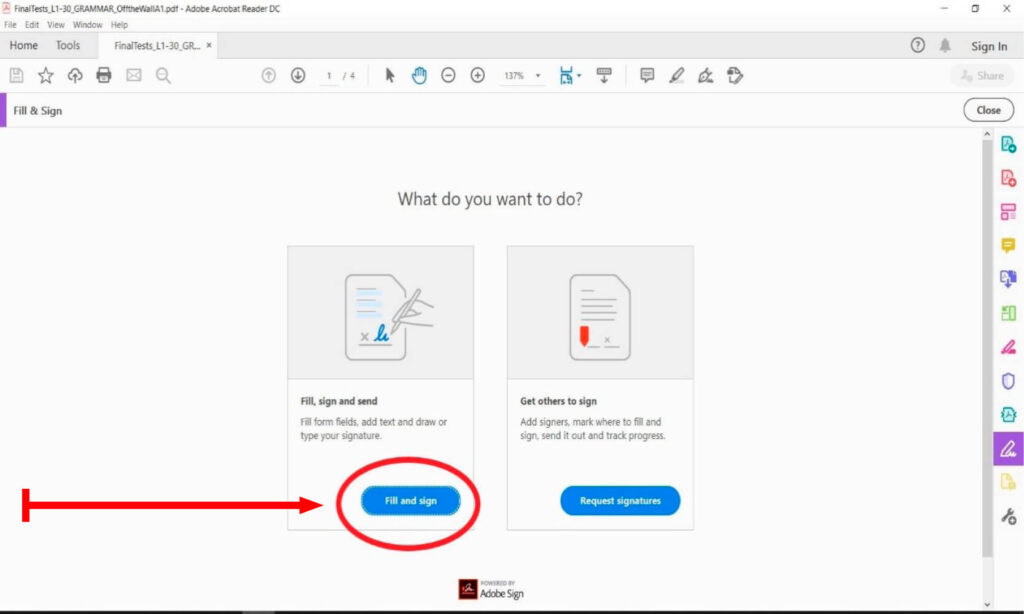Add a comment with sticky note icon
Image resolution: width=1024 pixels, height=614 pixels.
tap(647, 76)
